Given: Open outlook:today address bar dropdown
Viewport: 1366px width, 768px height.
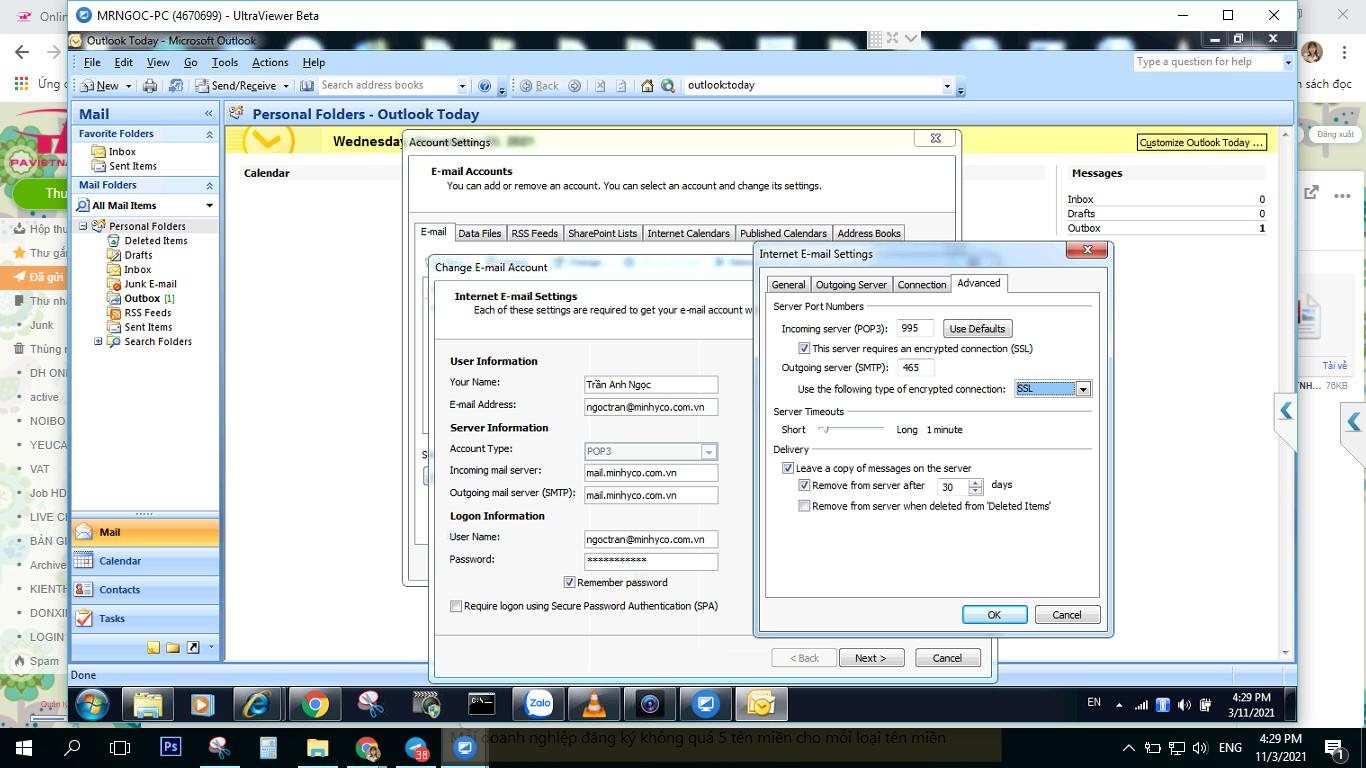Looking at the screenshot, I should pos(947,86).
